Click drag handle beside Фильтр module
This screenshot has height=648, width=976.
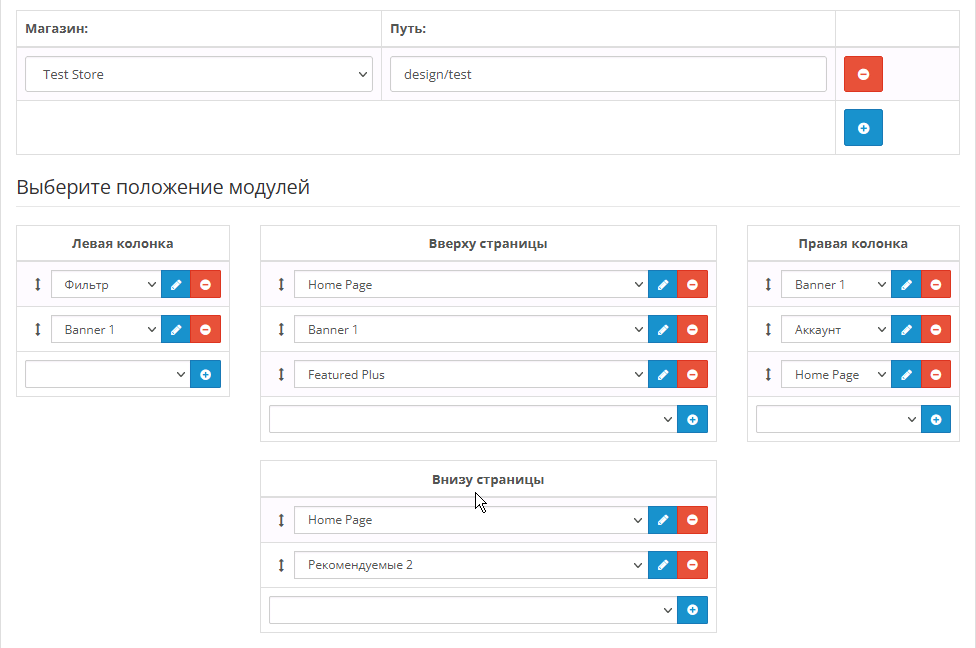click(x=38, y=285)
